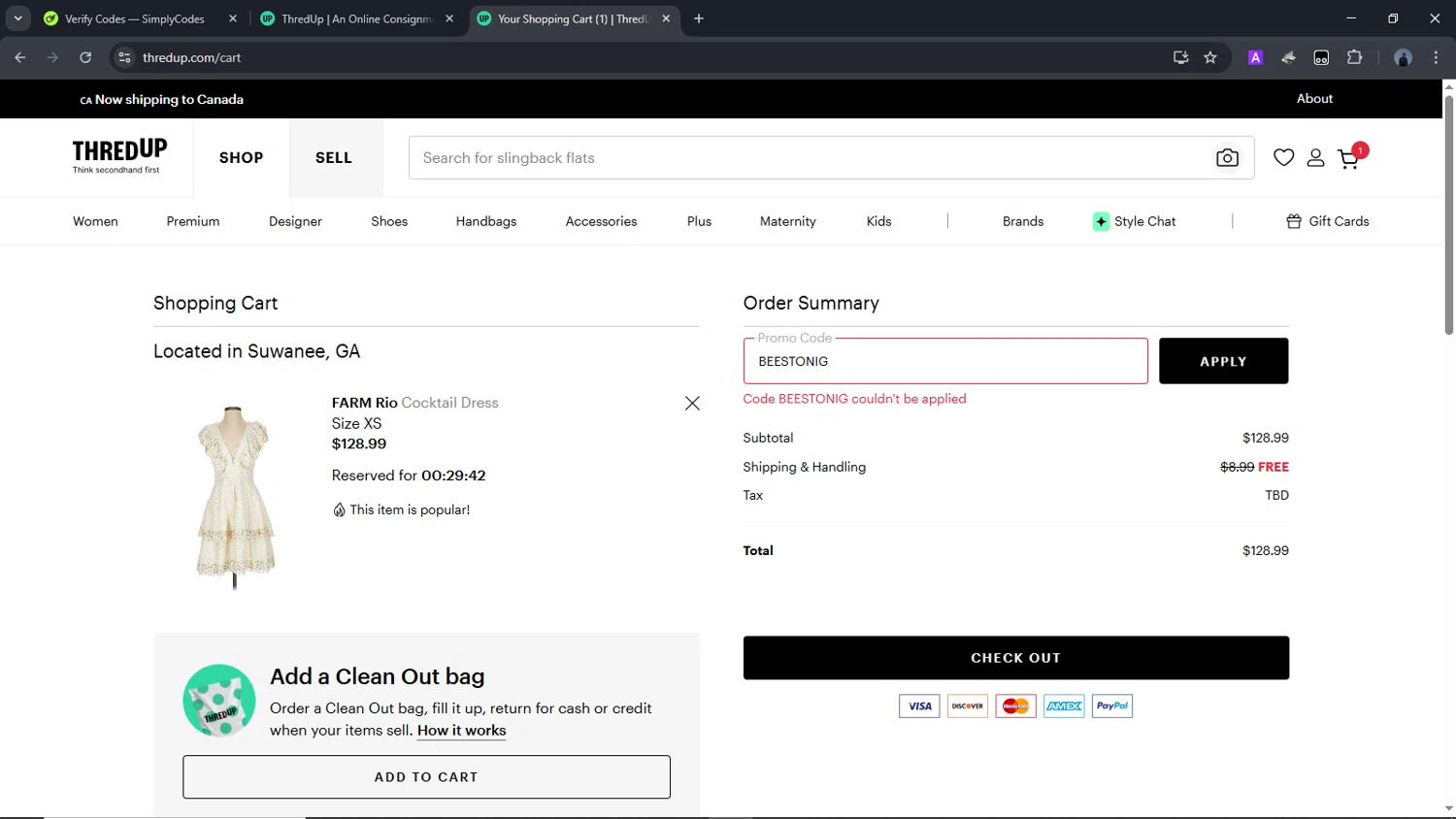1456x819 pixels.
Task: Bookmark this page with star icon
Action: point(1209,57)
